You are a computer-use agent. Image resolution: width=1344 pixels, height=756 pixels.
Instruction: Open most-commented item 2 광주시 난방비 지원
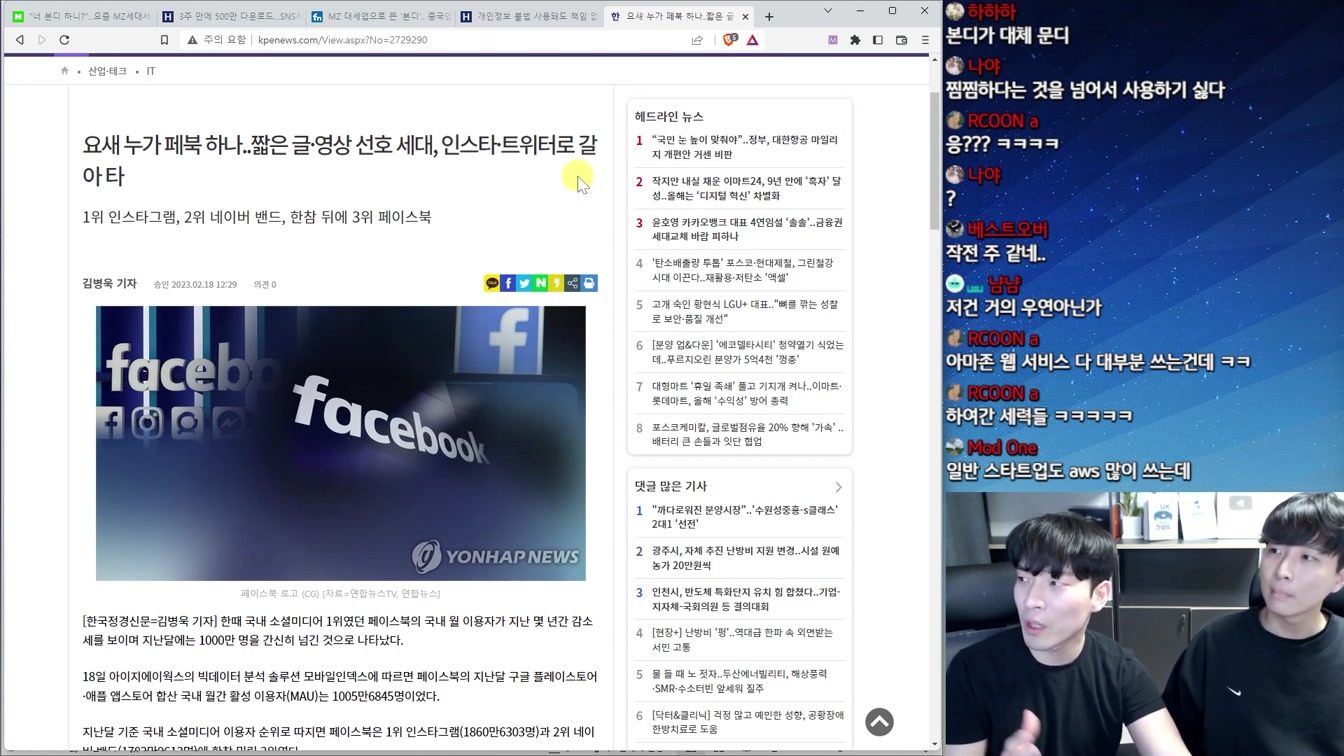pos(746,557)
